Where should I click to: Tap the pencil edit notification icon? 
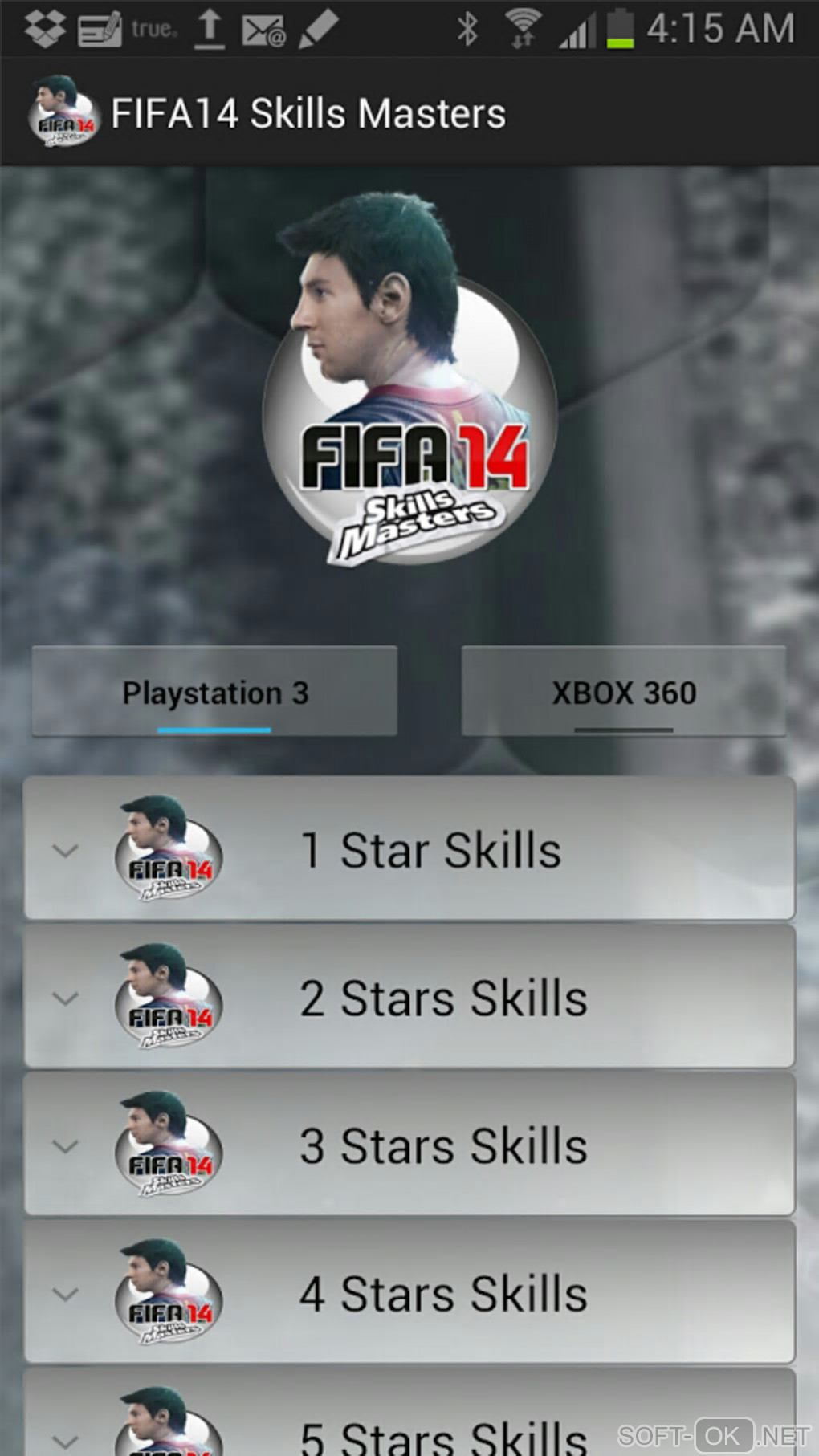tap(318, 29)
